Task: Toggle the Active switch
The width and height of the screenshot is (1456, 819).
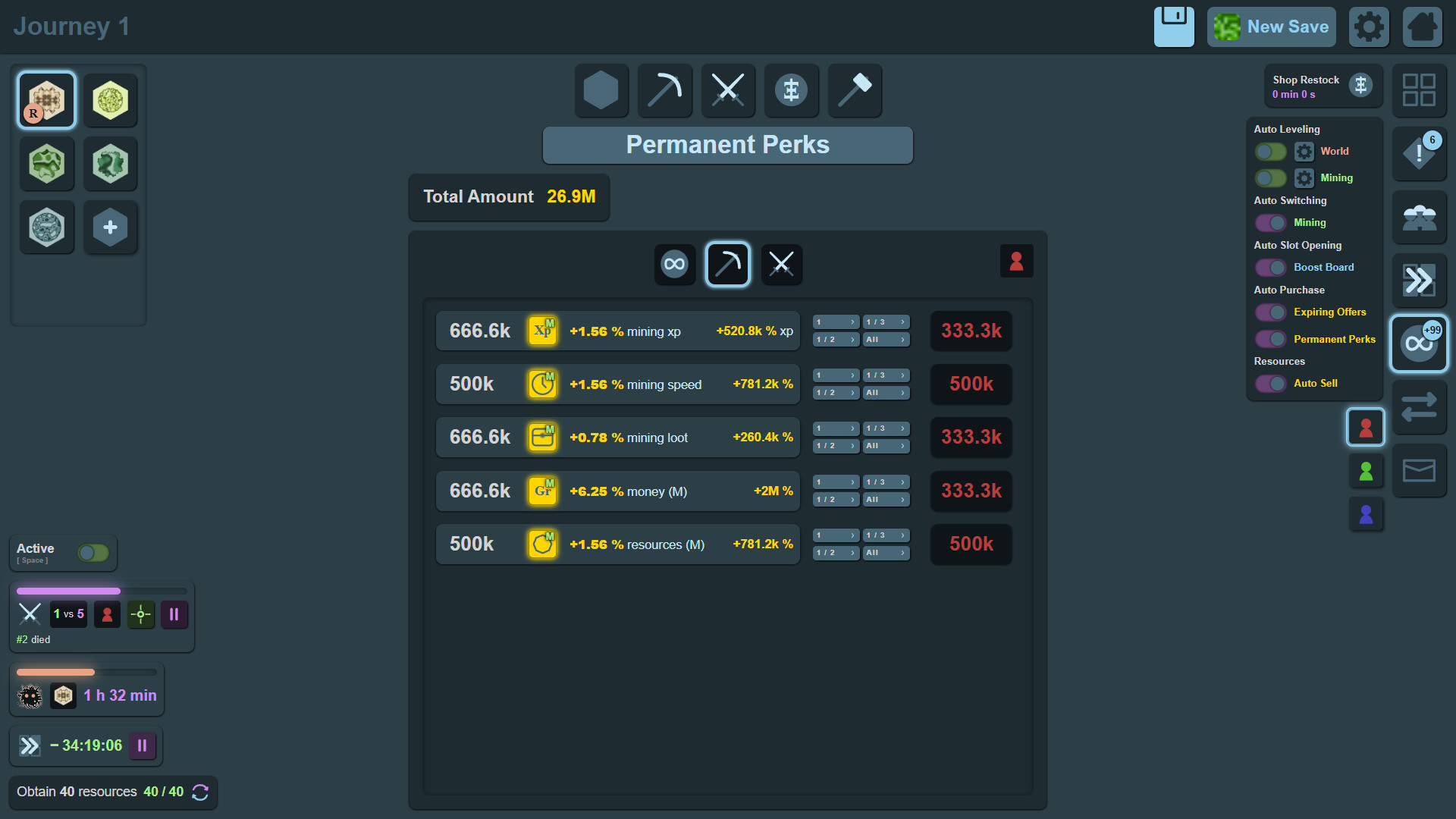Action: point(93,553)
